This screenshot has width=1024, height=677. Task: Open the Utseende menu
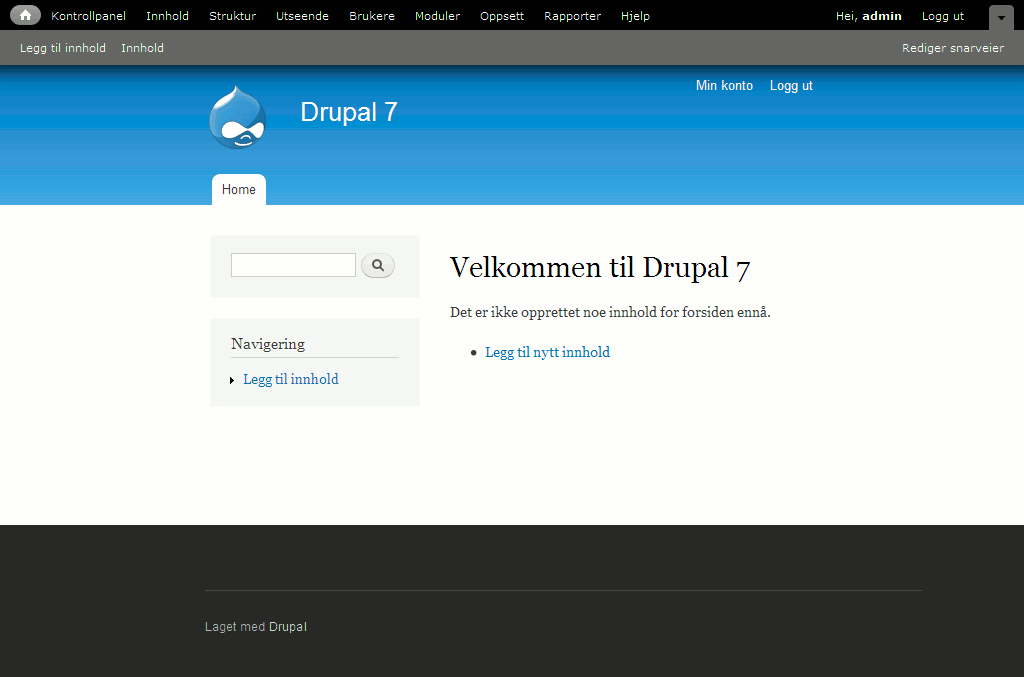point(302,15)
